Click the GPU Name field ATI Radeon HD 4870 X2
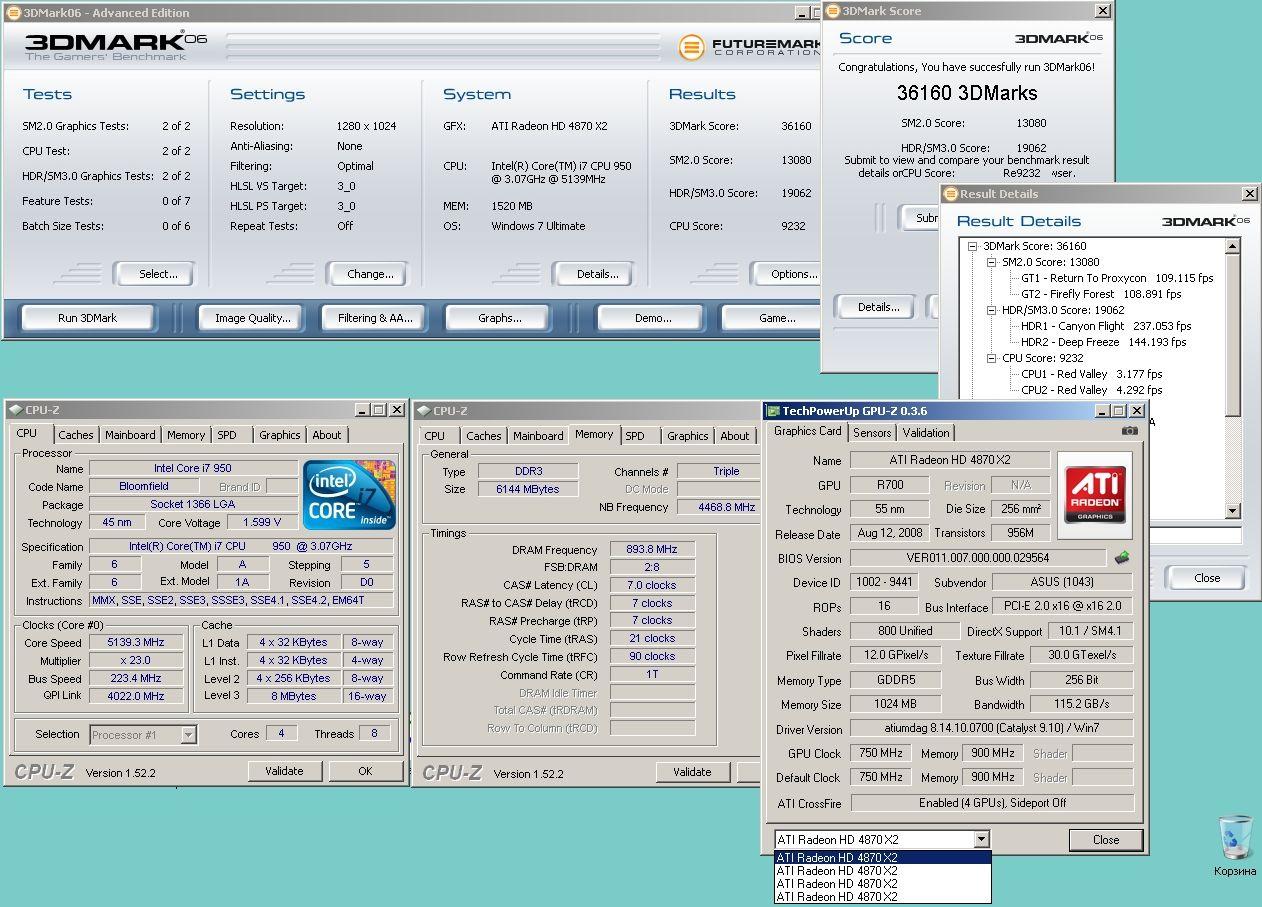The image size is (1262, 907). [x=950, y=460]
